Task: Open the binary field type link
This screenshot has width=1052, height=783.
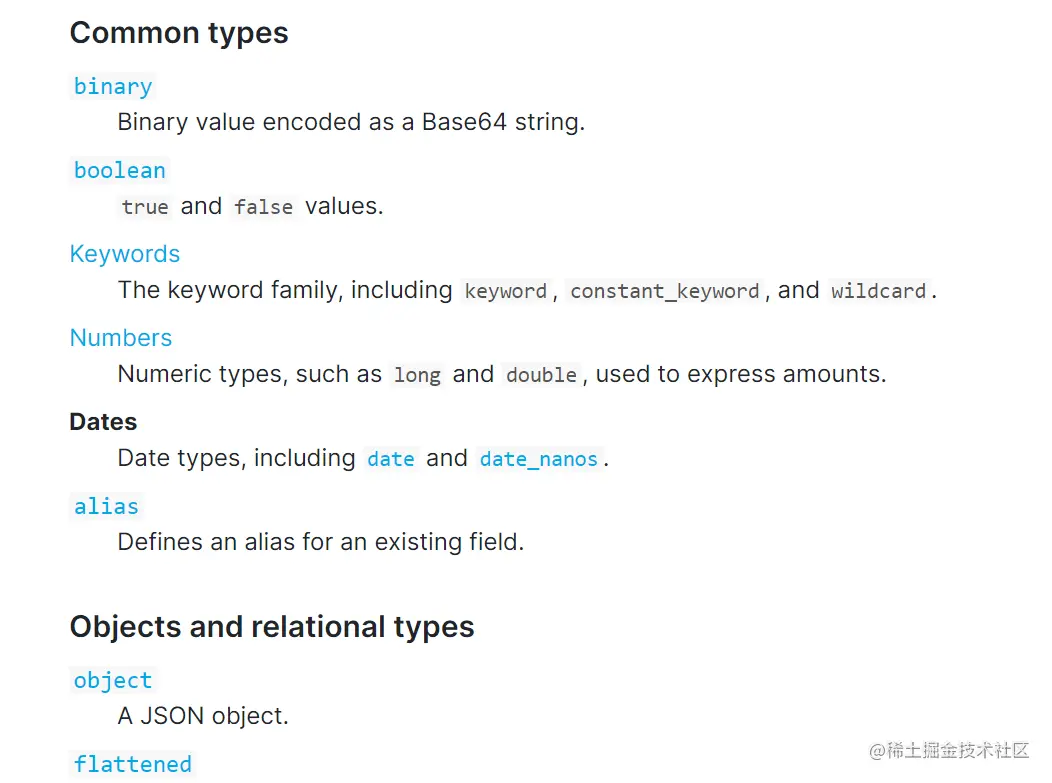Action: [x=113, y=86]
